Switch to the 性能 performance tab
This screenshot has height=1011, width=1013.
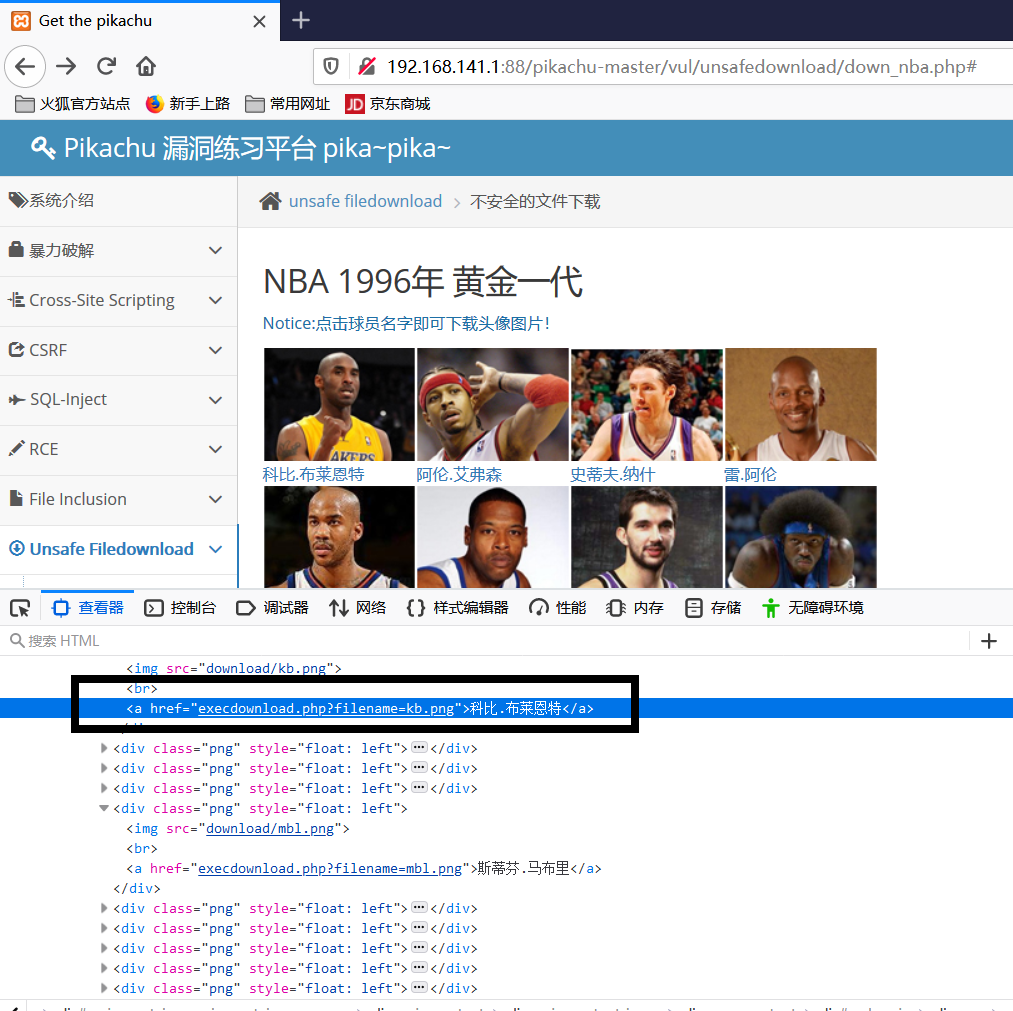[x=558, y=608]
